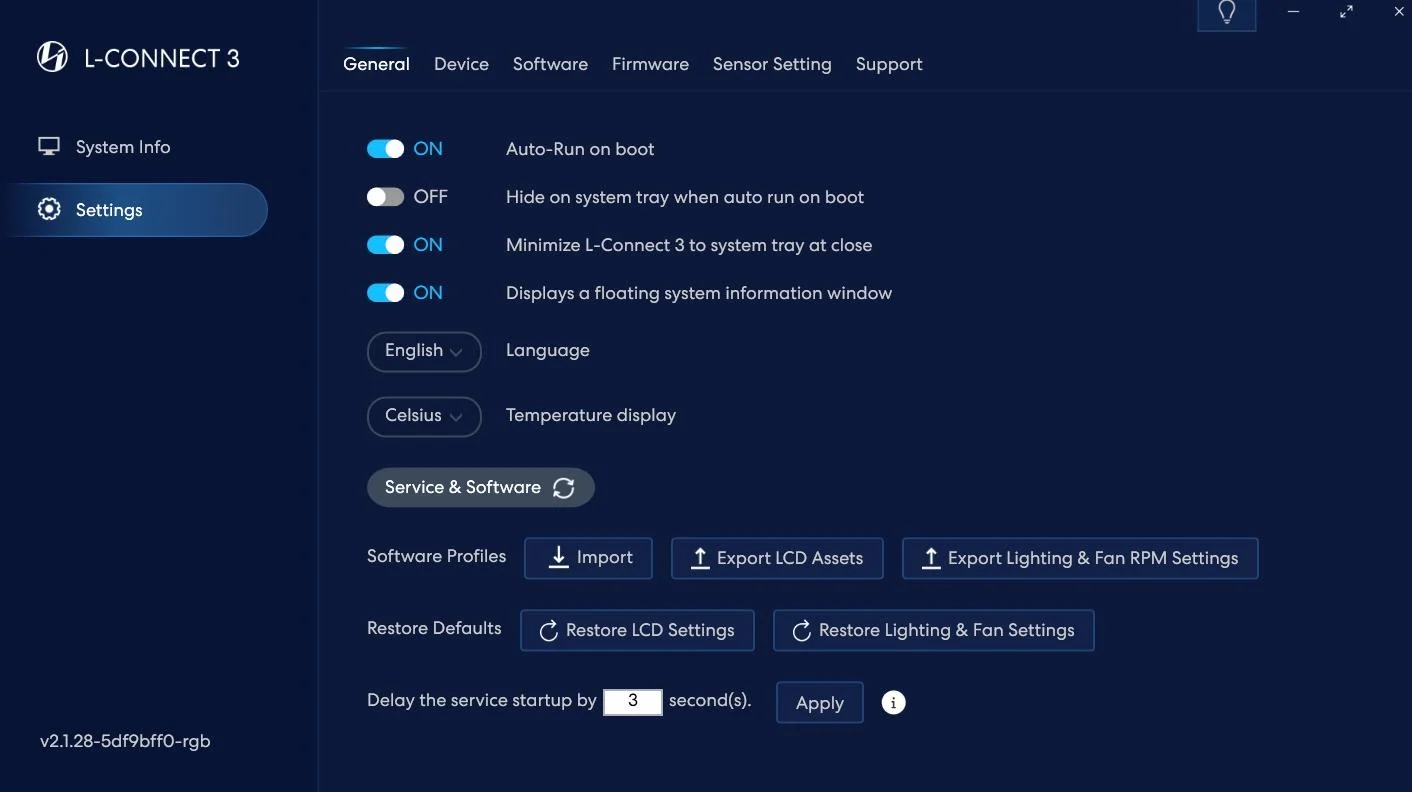Click Export Lighting & Fan RPM Settings

pos(1080,558)
